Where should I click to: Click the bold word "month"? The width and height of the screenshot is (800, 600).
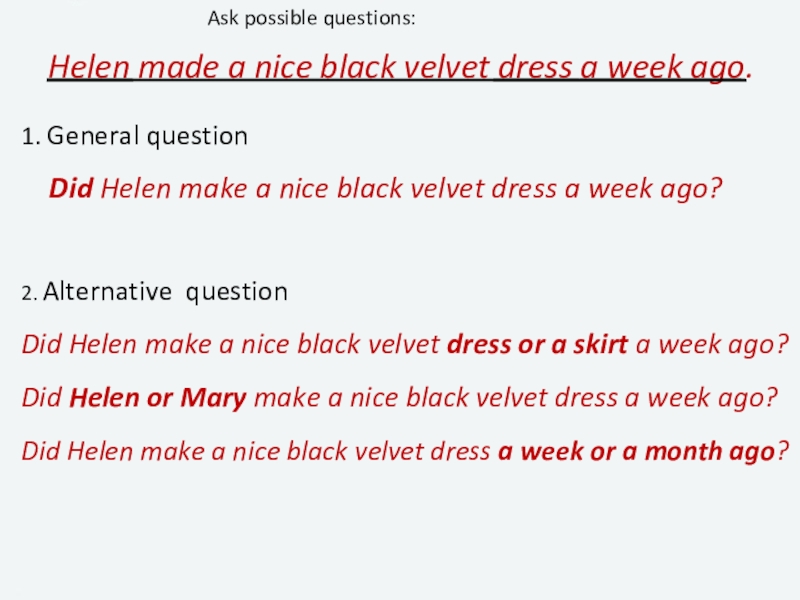(683, 450)
